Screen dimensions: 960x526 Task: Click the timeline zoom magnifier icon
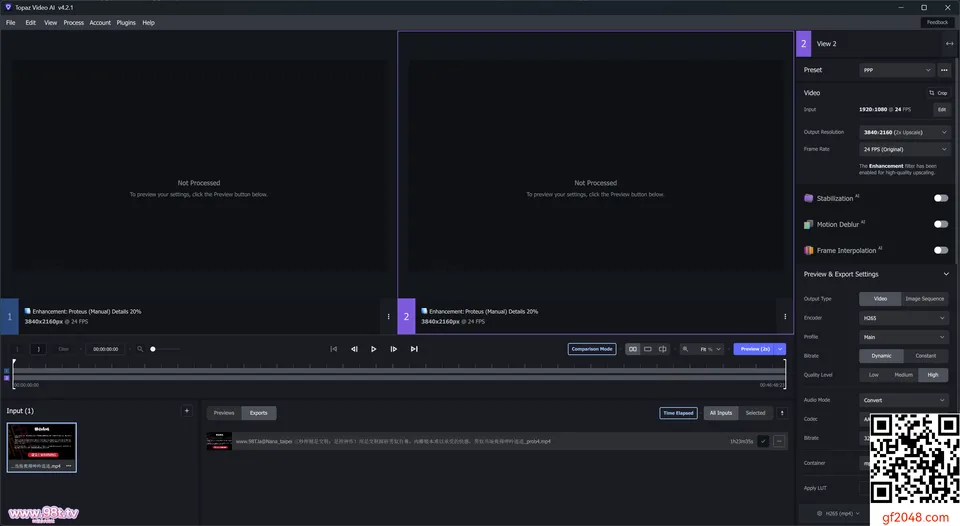(140, 349)
